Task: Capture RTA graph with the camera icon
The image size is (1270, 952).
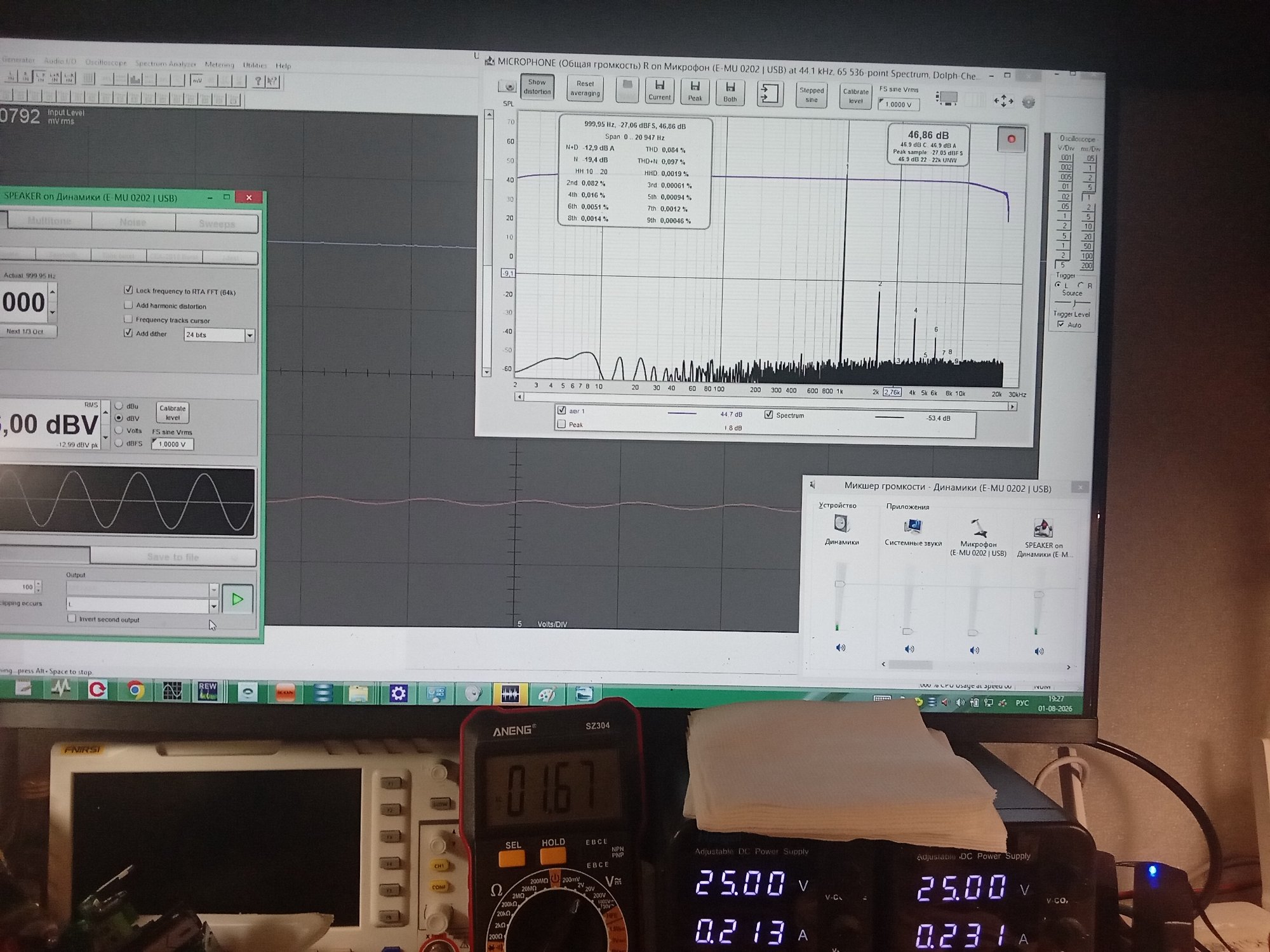Action: (x=508, y=87)
